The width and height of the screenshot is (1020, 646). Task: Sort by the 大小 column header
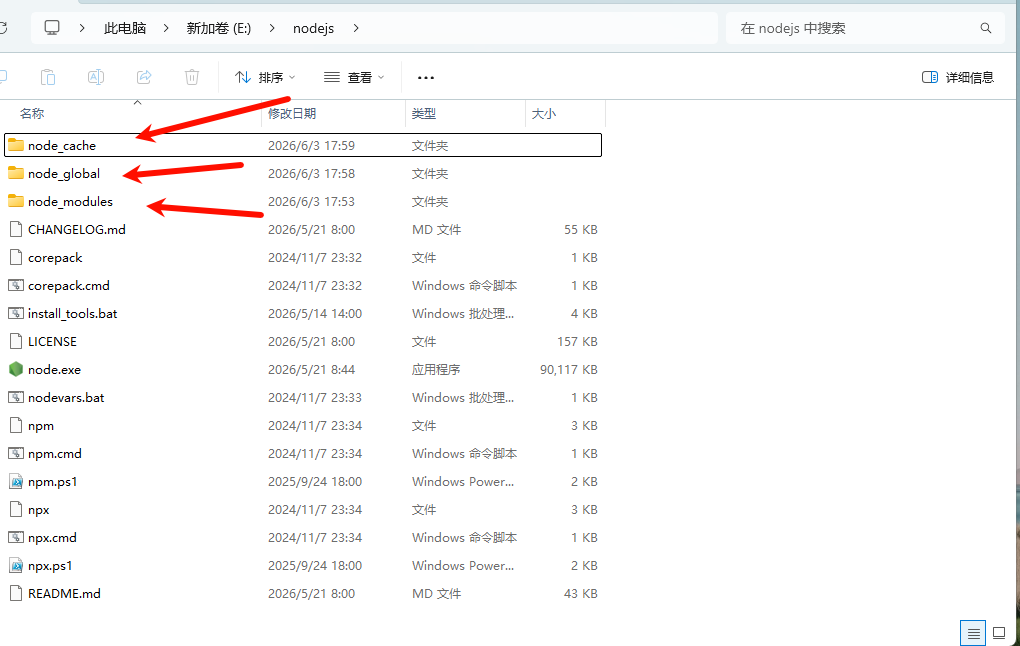[x=544, y=113]
